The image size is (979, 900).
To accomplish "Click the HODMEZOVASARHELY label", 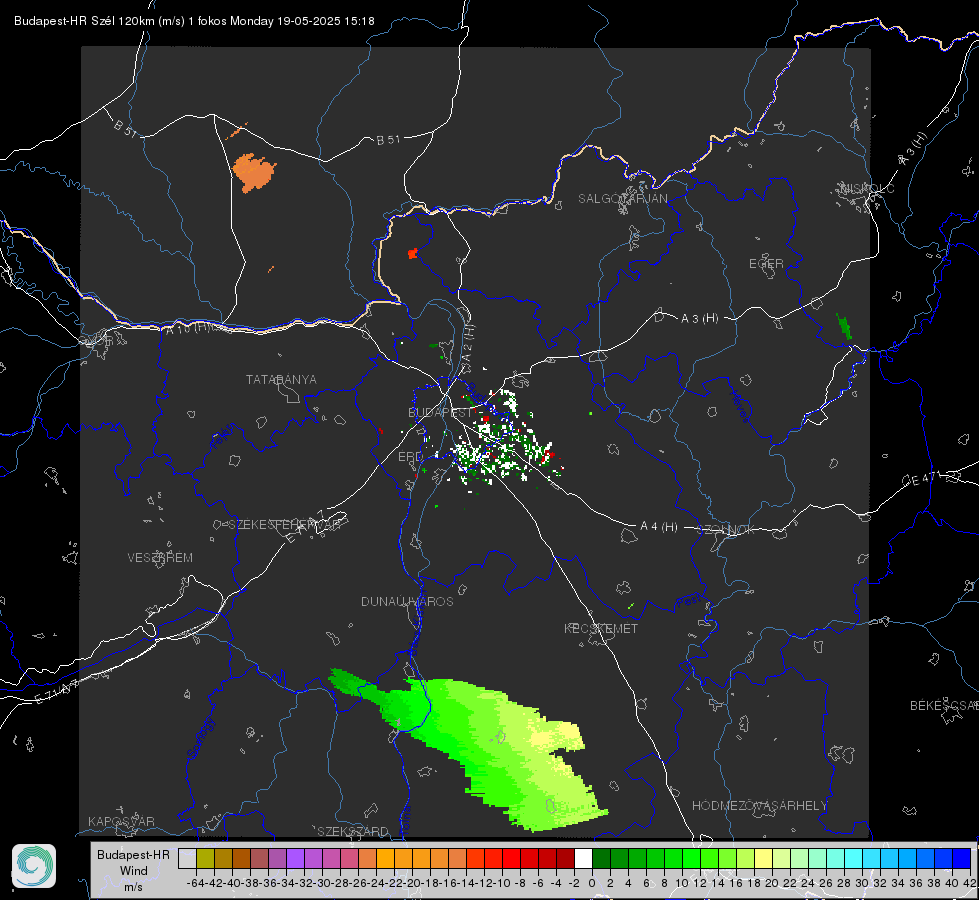I will click(759, 806).
